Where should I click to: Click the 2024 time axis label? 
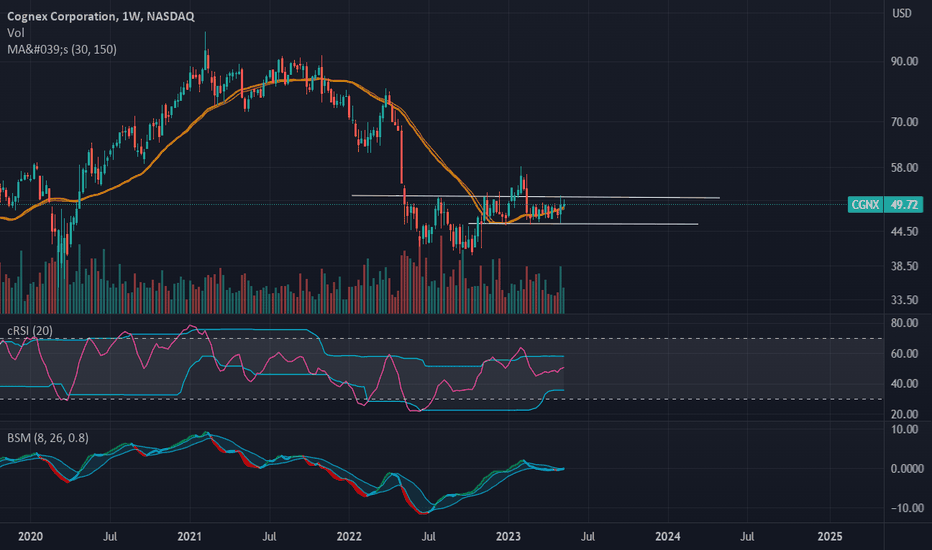[667, 536]
